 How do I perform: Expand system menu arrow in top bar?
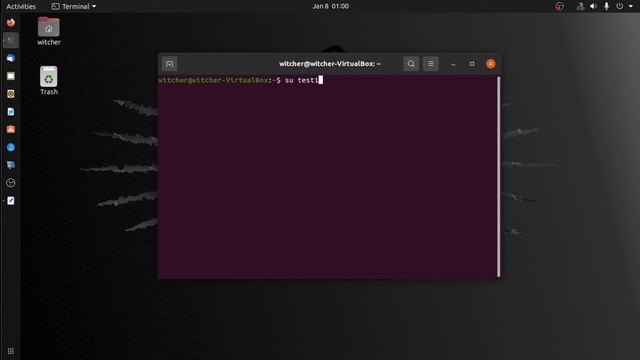631,6
